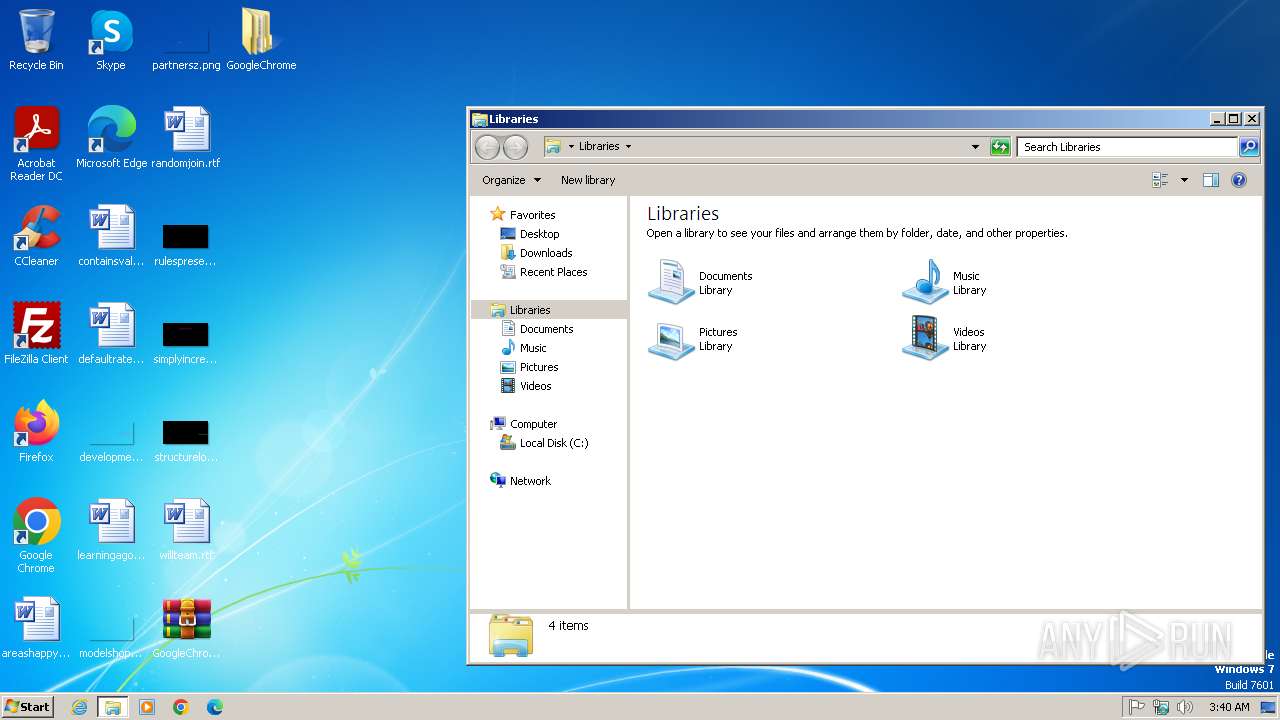Open Local Disk (C:) in navigation
Screen dimensions: 1280x720
tap(554, 443)
